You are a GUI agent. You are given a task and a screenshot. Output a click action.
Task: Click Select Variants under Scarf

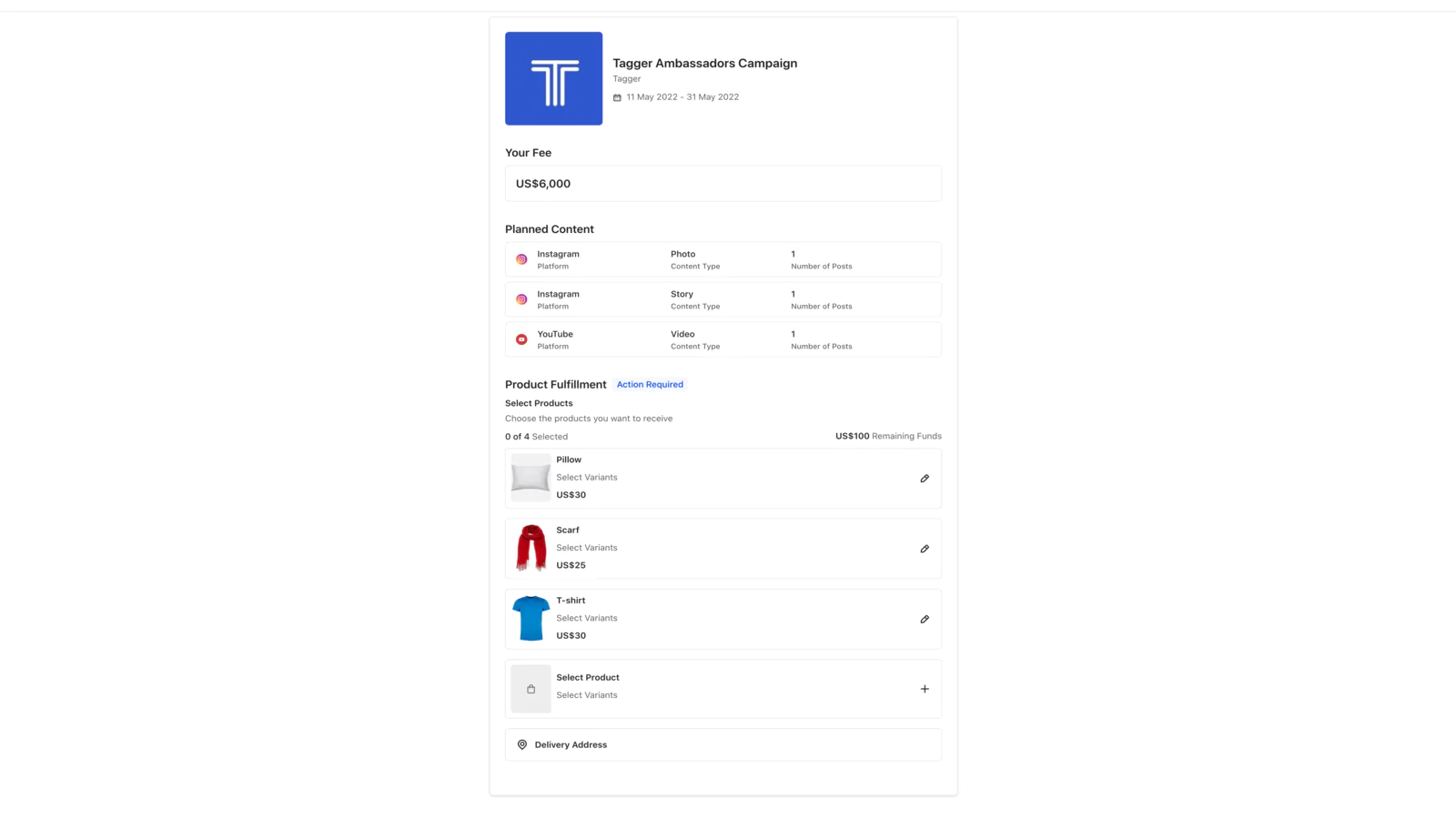click(x=587, y=548)
